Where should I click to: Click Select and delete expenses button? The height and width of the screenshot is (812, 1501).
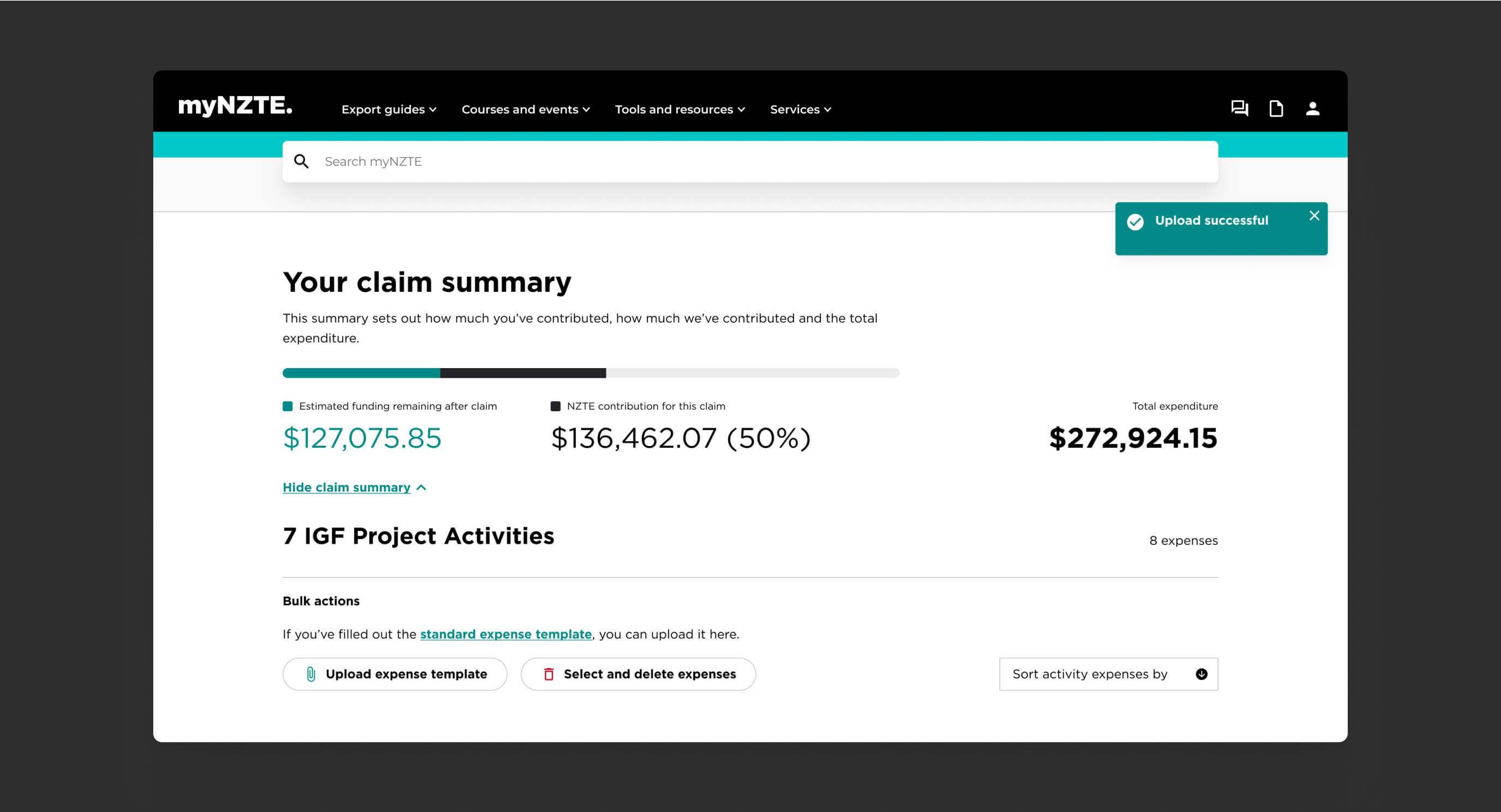[638, 674]
